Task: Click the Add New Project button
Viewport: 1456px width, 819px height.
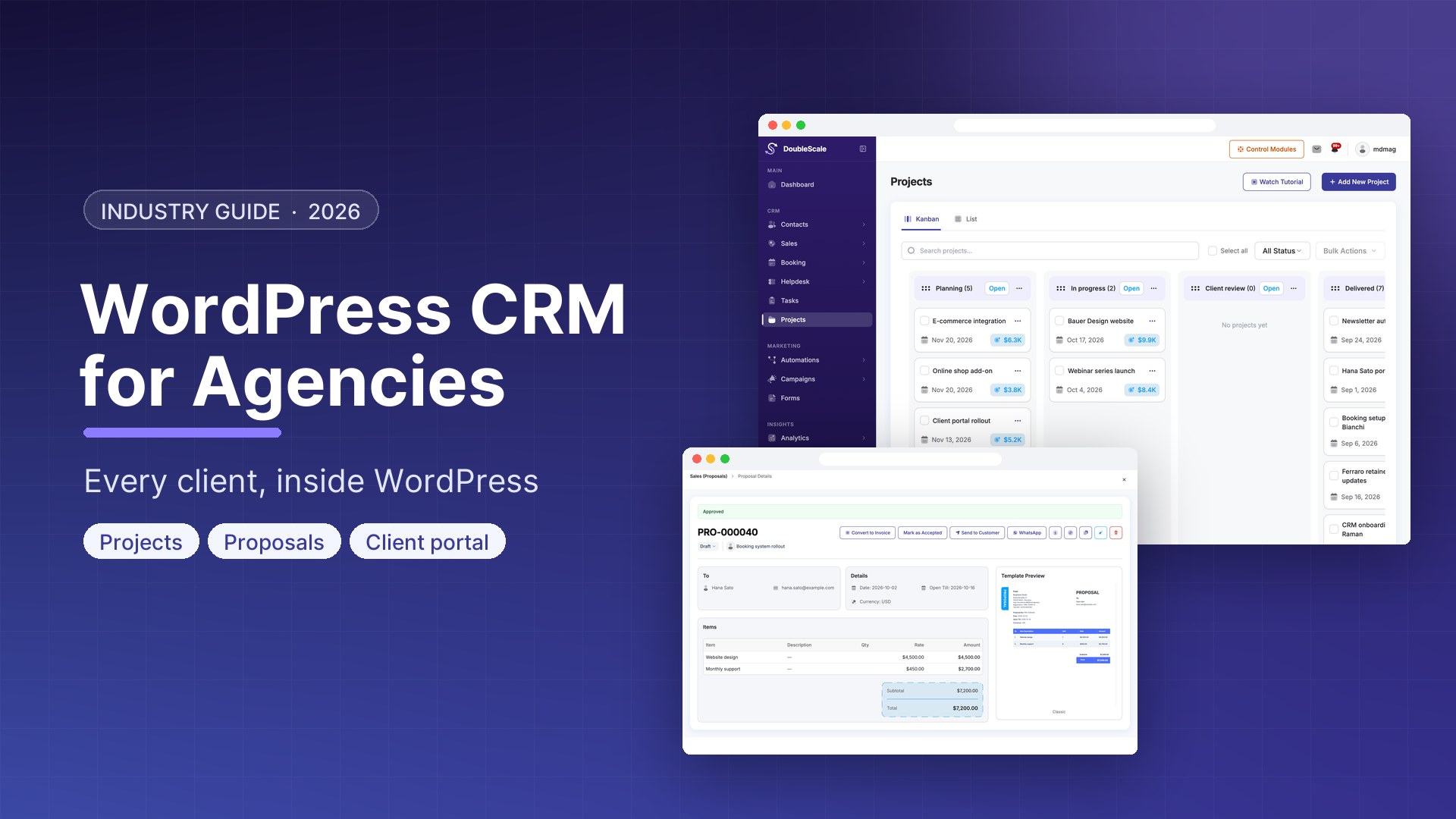Action: 1358,182
